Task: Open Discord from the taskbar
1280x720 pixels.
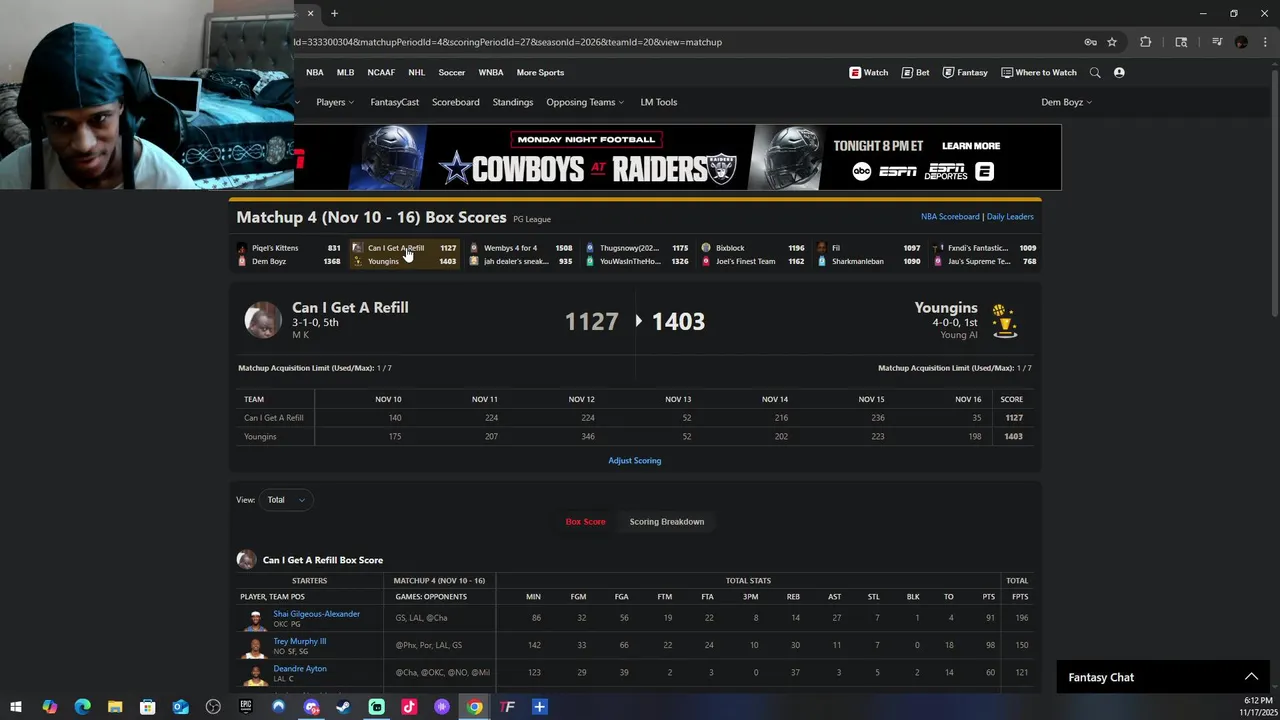Action: 311,707
